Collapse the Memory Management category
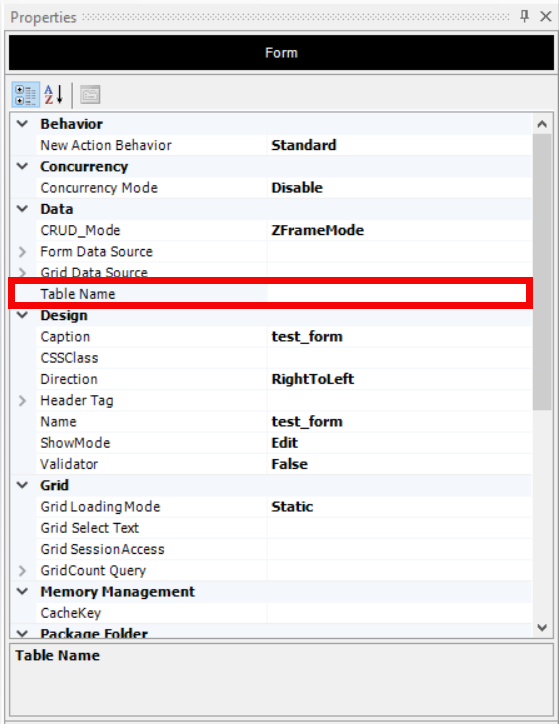This screenshot has width=559, height=724. (22, 591)
